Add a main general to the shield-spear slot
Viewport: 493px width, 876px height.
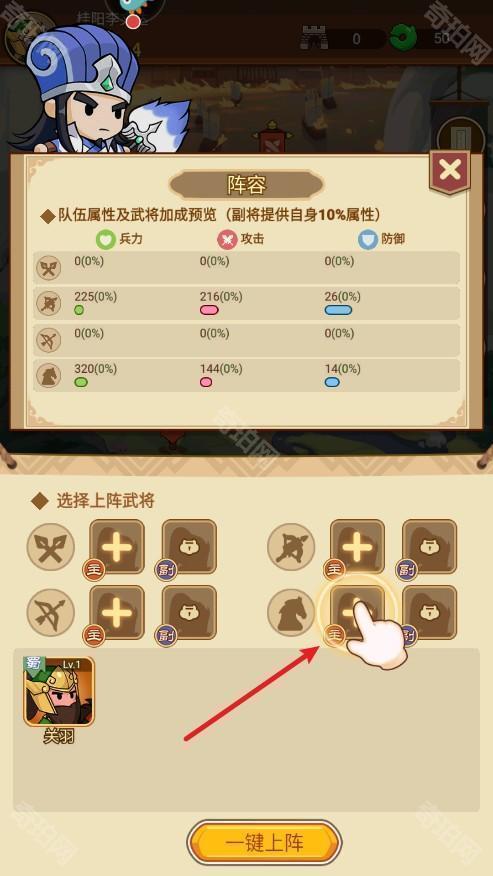[x=357, y=547]
